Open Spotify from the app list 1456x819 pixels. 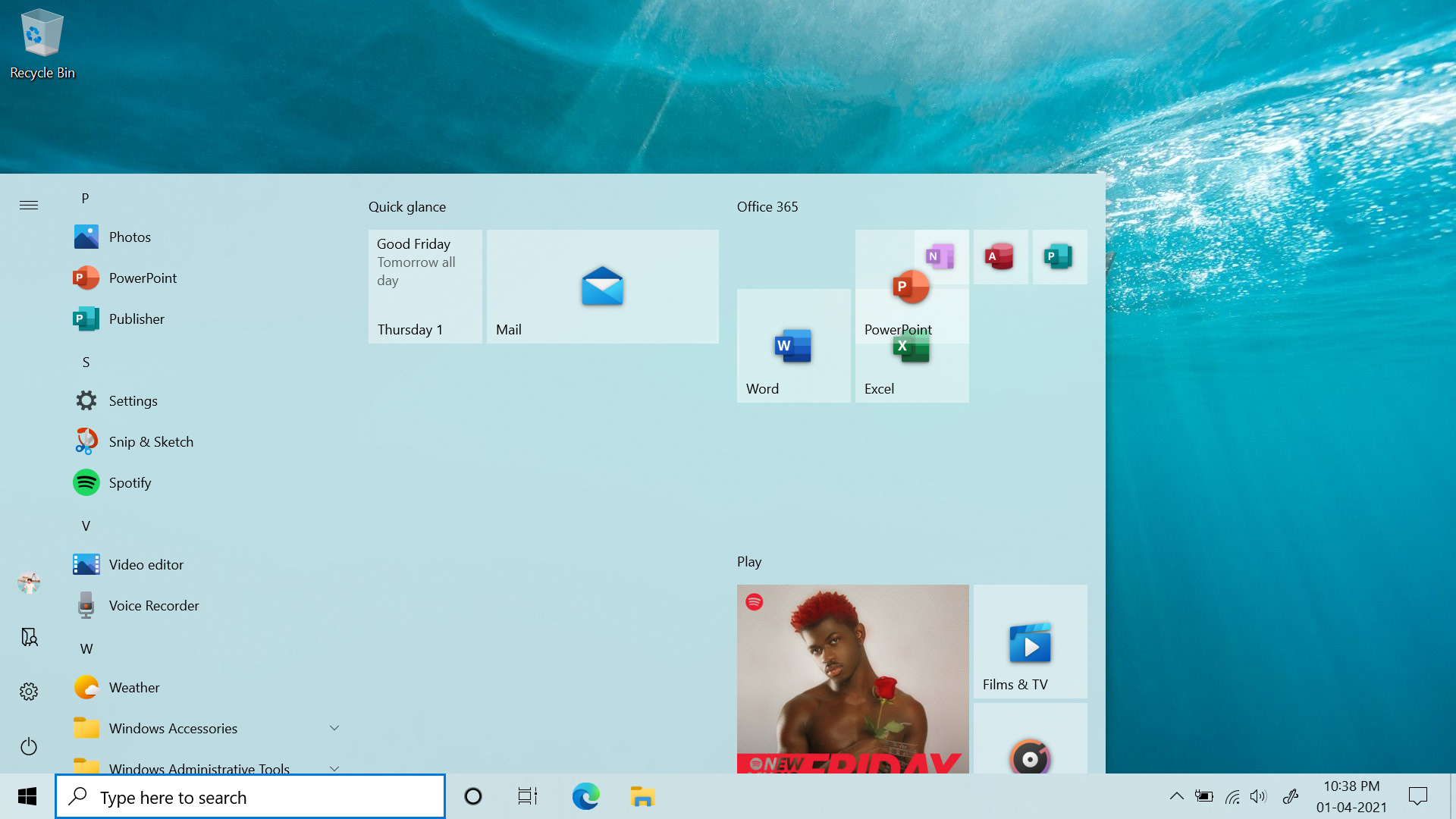pyautogui.click(x=205, y=483)
